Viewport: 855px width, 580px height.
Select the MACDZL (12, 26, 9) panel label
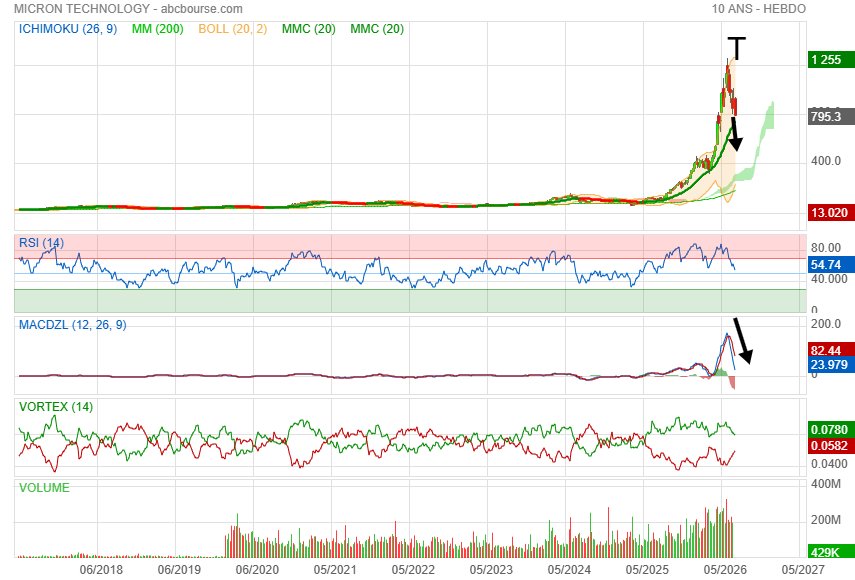tap(73, 325)
